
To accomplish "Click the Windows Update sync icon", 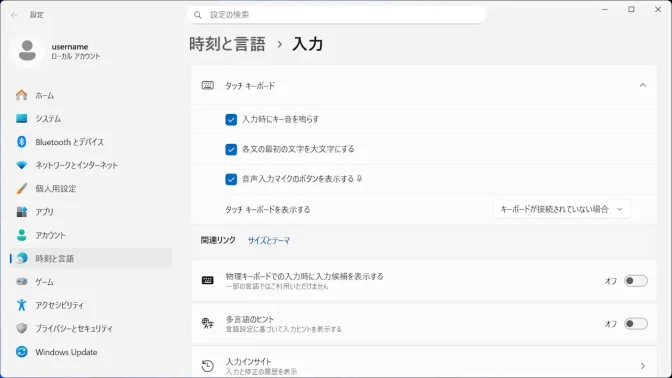I will pyautogui.click(x=21, y=352).
